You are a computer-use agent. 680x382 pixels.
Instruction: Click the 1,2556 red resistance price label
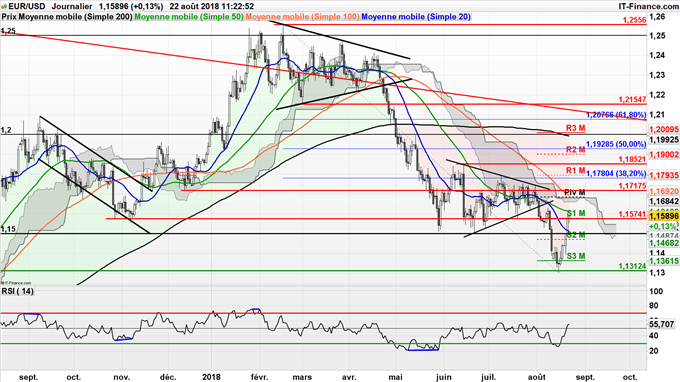click(x=634, y=20)
